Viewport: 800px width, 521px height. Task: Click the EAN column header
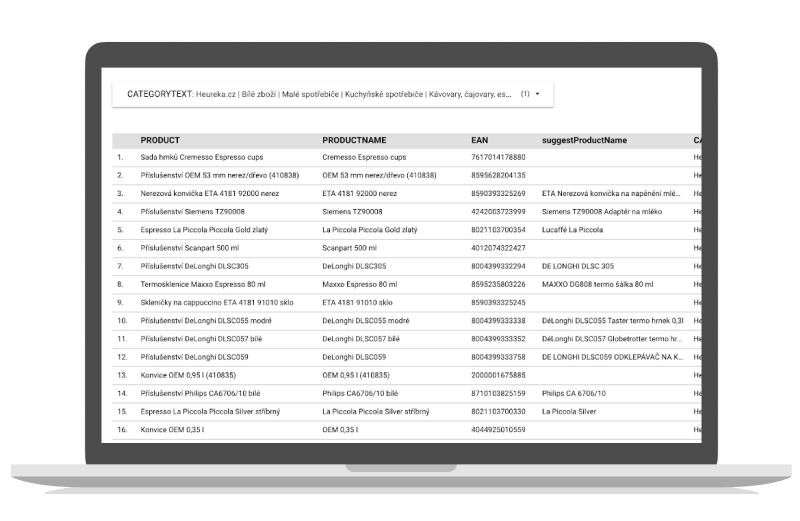pyautogui.click(x=480, y=140)
